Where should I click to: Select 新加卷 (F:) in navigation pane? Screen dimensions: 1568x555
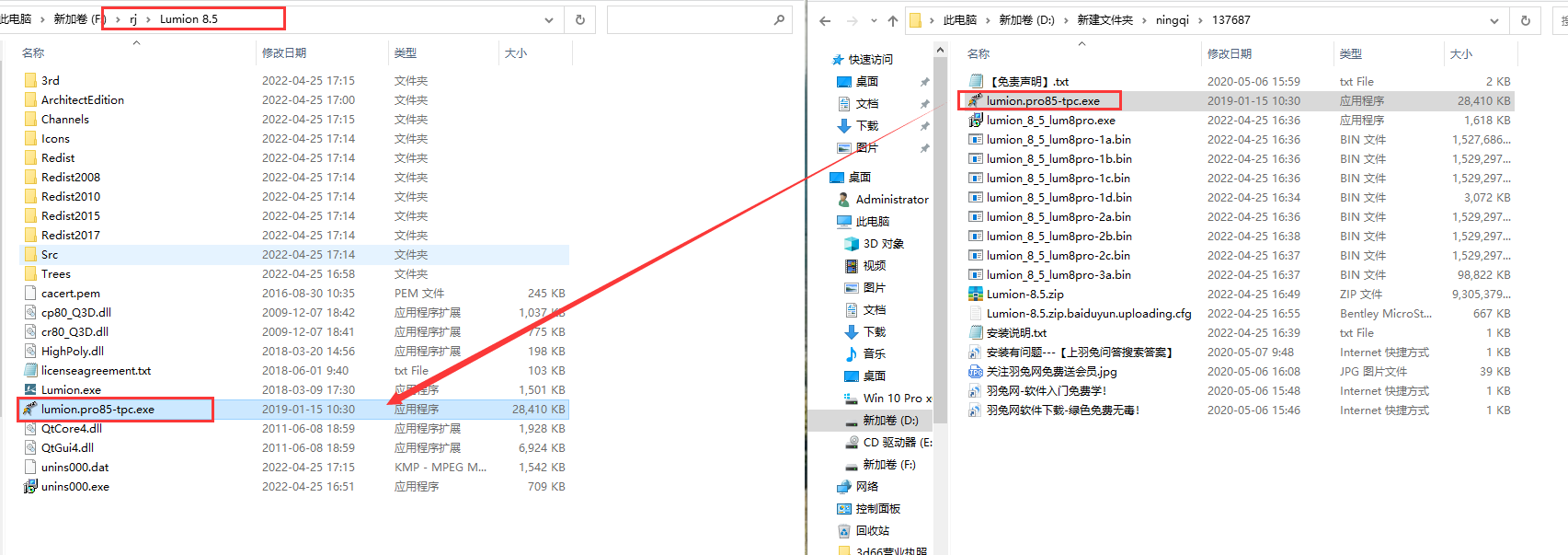[880, 464]
